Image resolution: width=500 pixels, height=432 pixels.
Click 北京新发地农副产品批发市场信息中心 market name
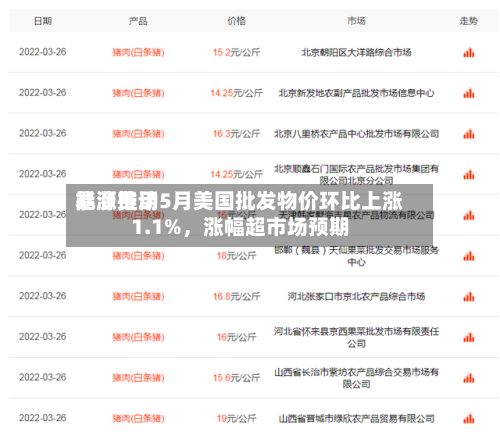pyautogui.click(x=356, y=93)
